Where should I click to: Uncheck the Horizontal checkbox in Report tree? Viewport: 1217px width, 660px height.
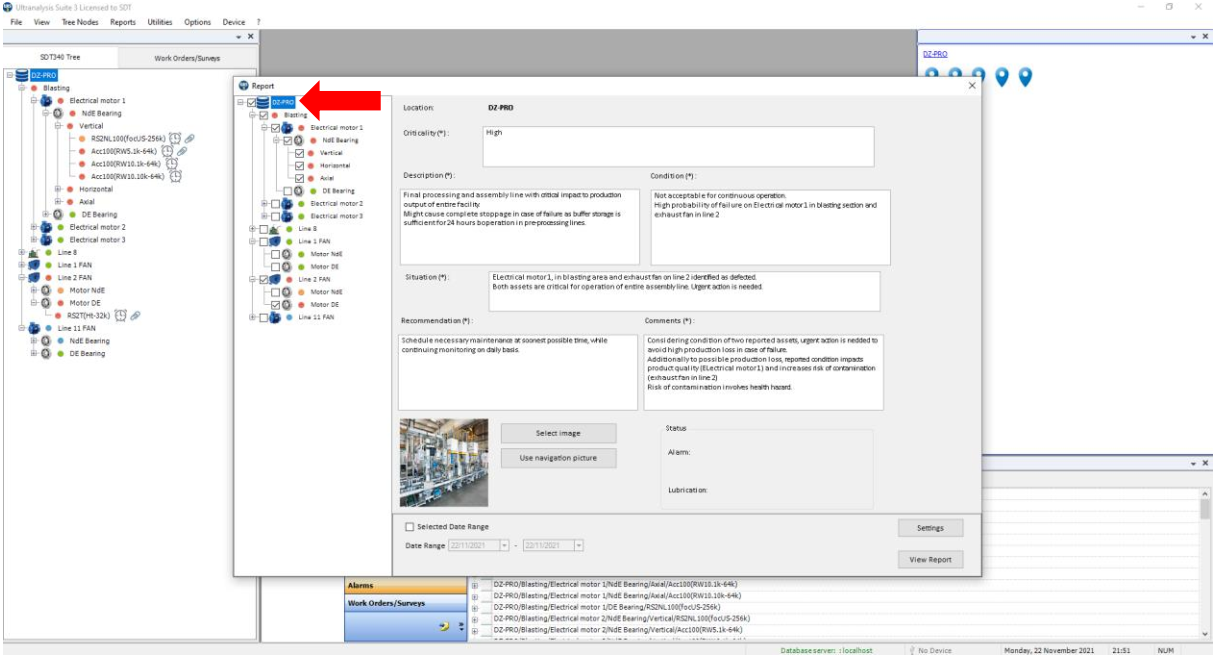(x=299, y=165)
